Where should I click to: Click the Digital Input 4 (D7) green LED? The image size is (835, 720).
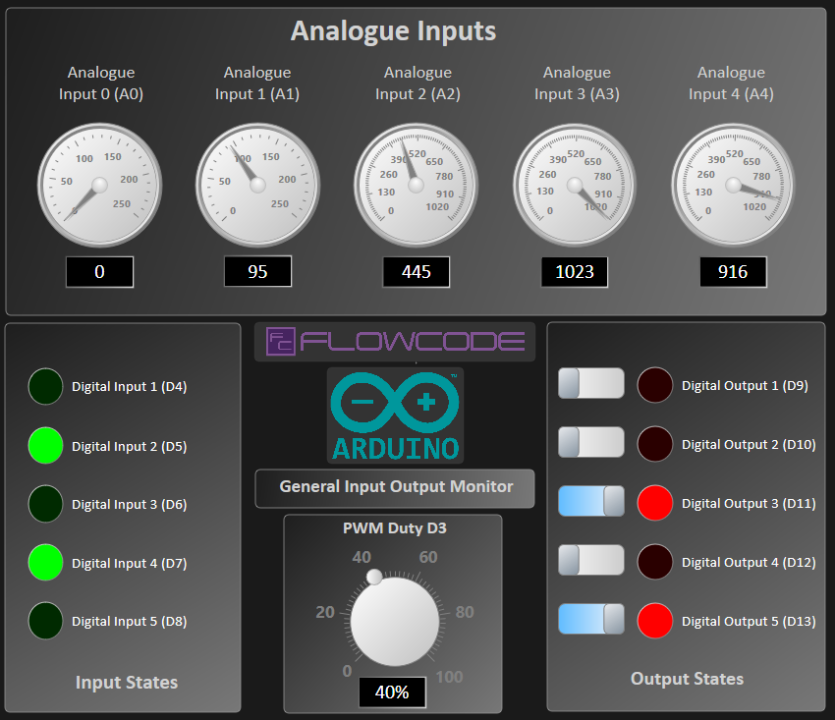coord(45,562)
